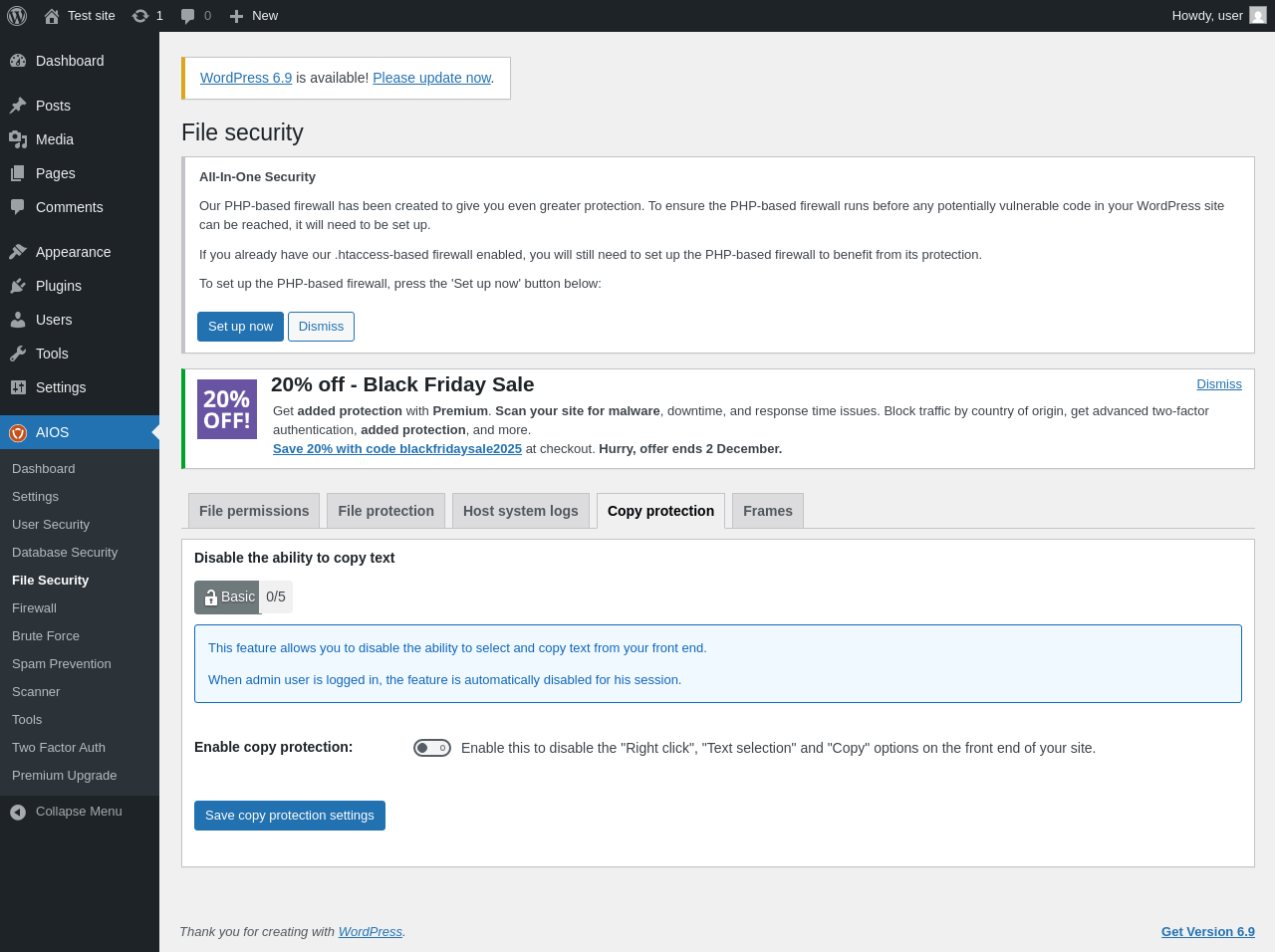
Task: Click the 0/5 security points score
Action: coord(276,597)
